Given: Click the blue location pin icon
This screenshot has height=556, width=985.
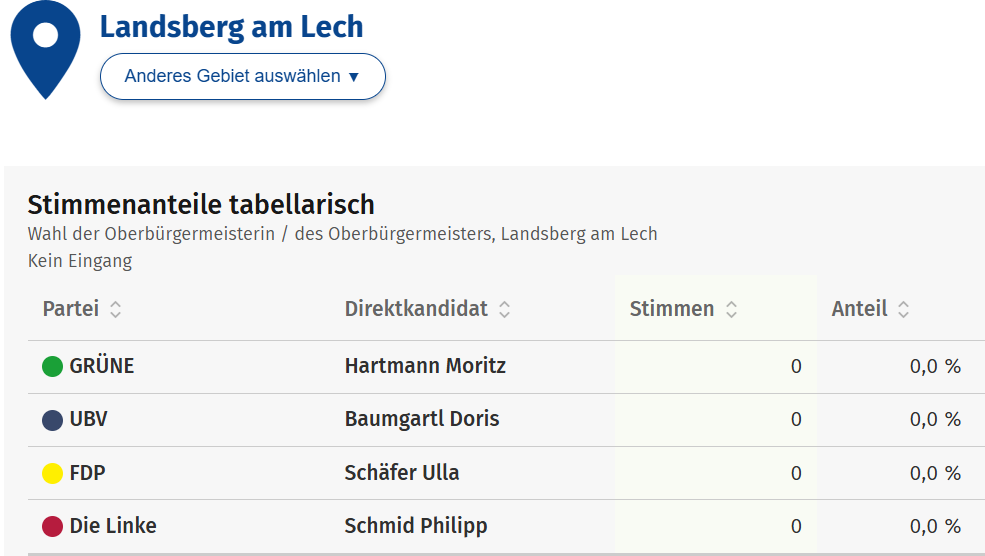Looking at the screenshot, I should pyautogui.click(x=45, y=45).
